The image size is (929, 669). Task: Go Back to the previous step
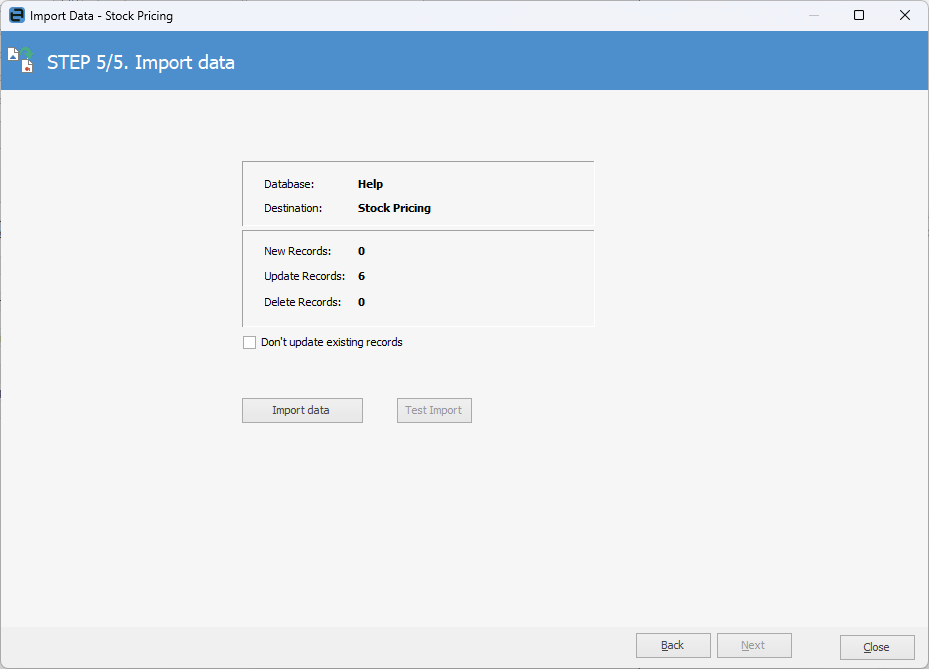tap(673, 646)
